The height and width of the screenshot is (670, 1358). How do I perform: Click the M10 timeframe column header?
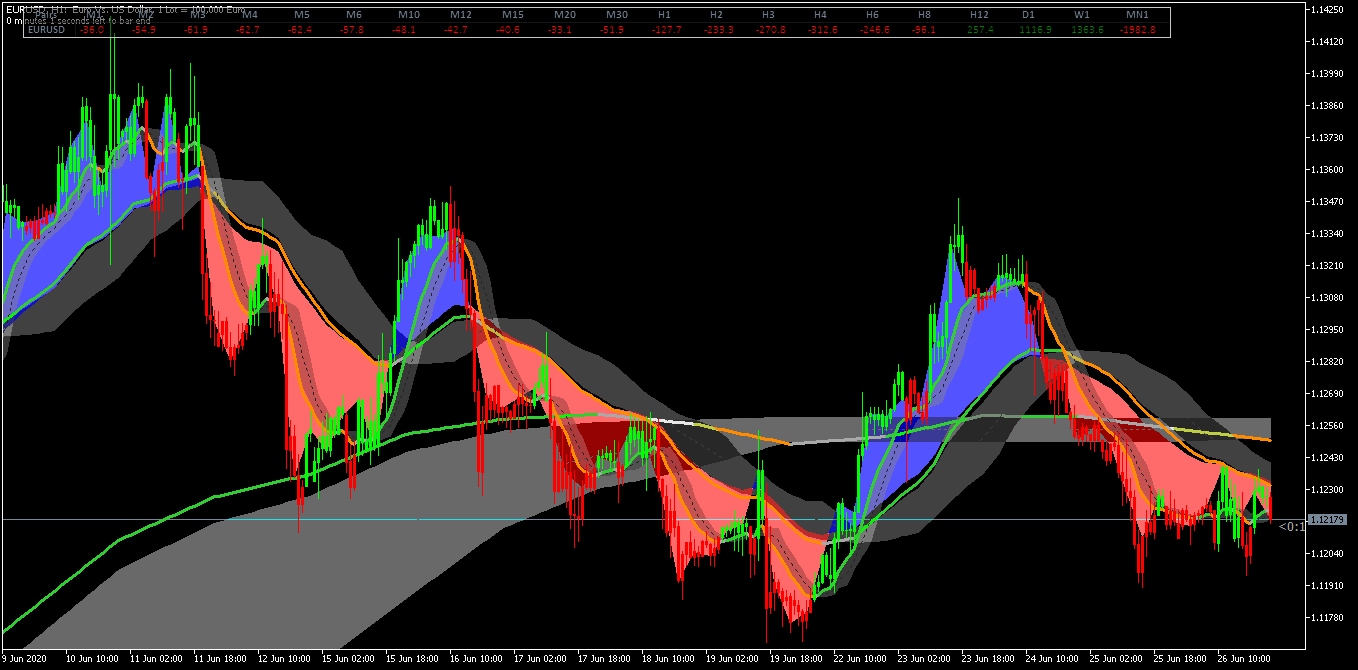[x=409, y=15]
